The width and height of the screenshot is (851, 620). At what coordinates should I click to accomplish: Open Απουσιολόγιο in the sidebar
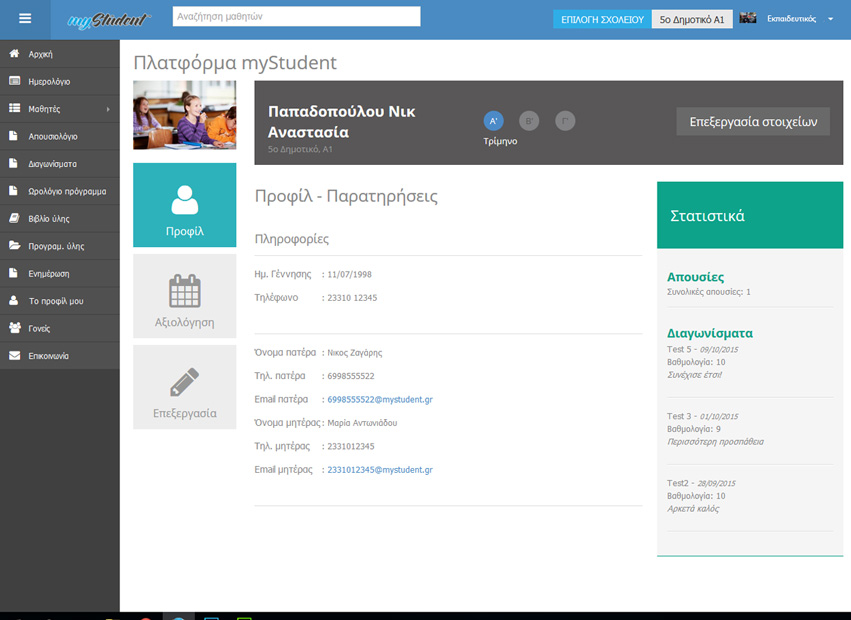point(60,136)
